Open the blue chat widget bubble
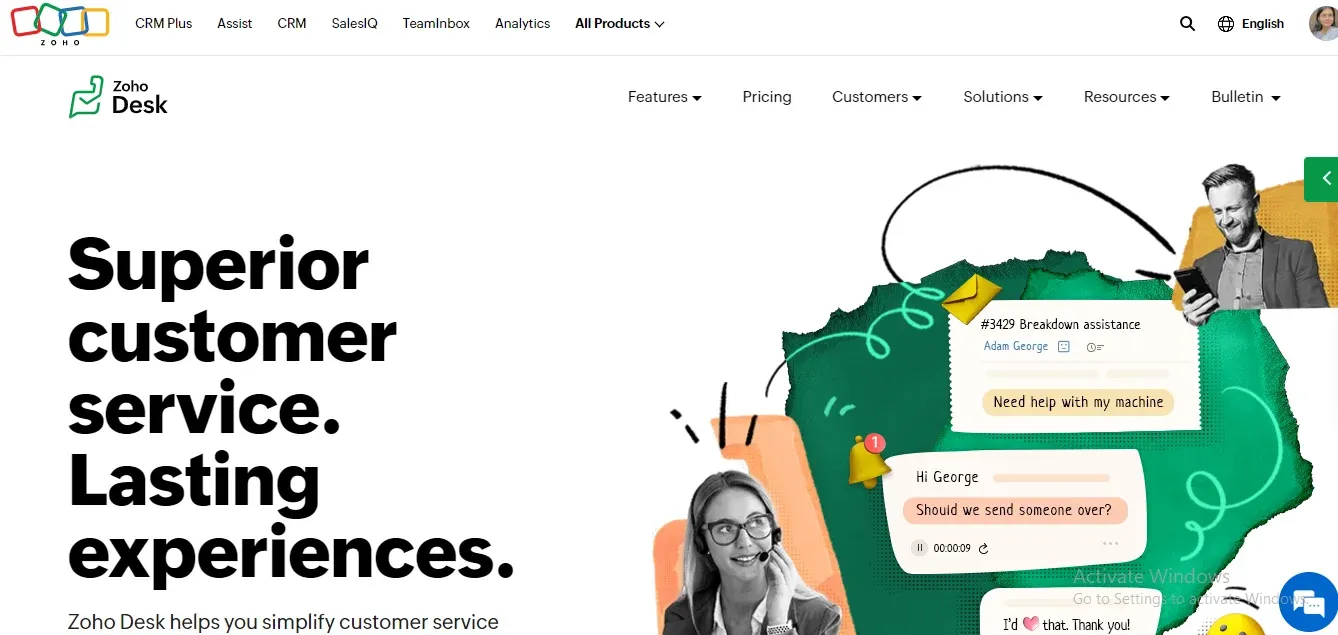This screenshot has height=635, width=1338. 1308,602
